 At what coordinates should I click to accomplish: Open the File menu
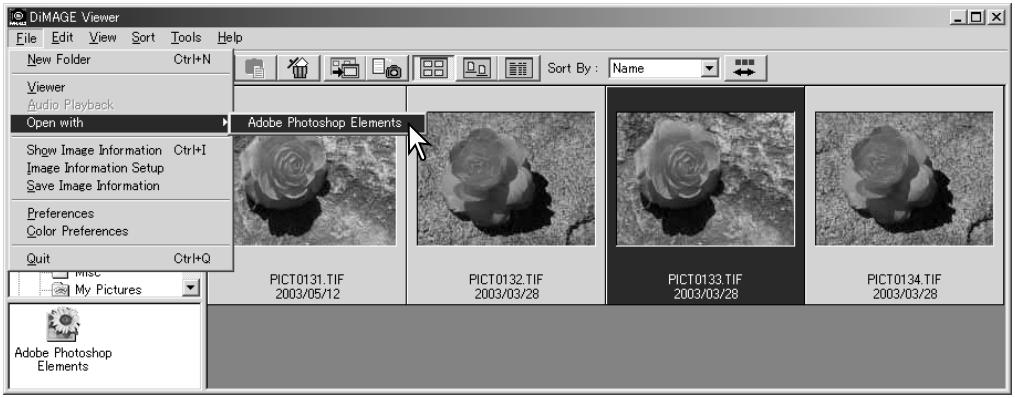tap(27, 38)
